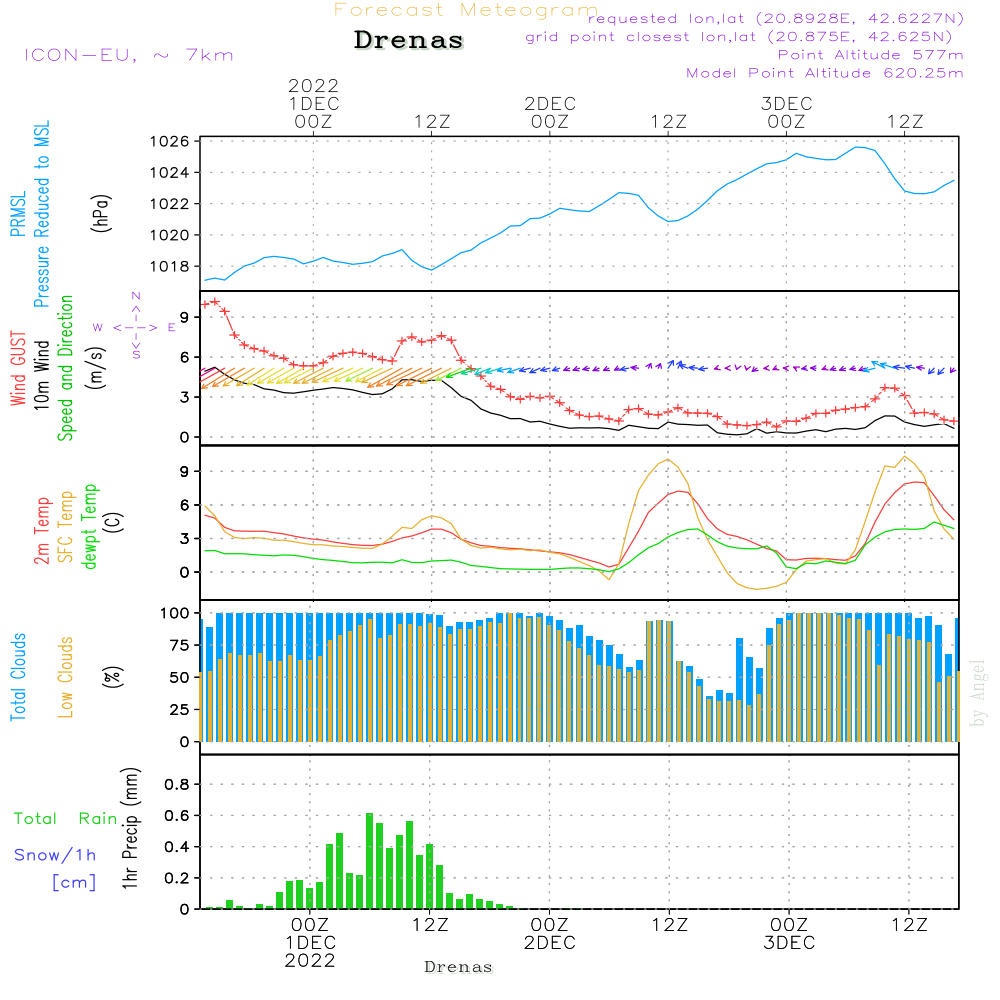
Task: Click the "ICON-EU, ~ 7km" model label
Action: [129, 55]
